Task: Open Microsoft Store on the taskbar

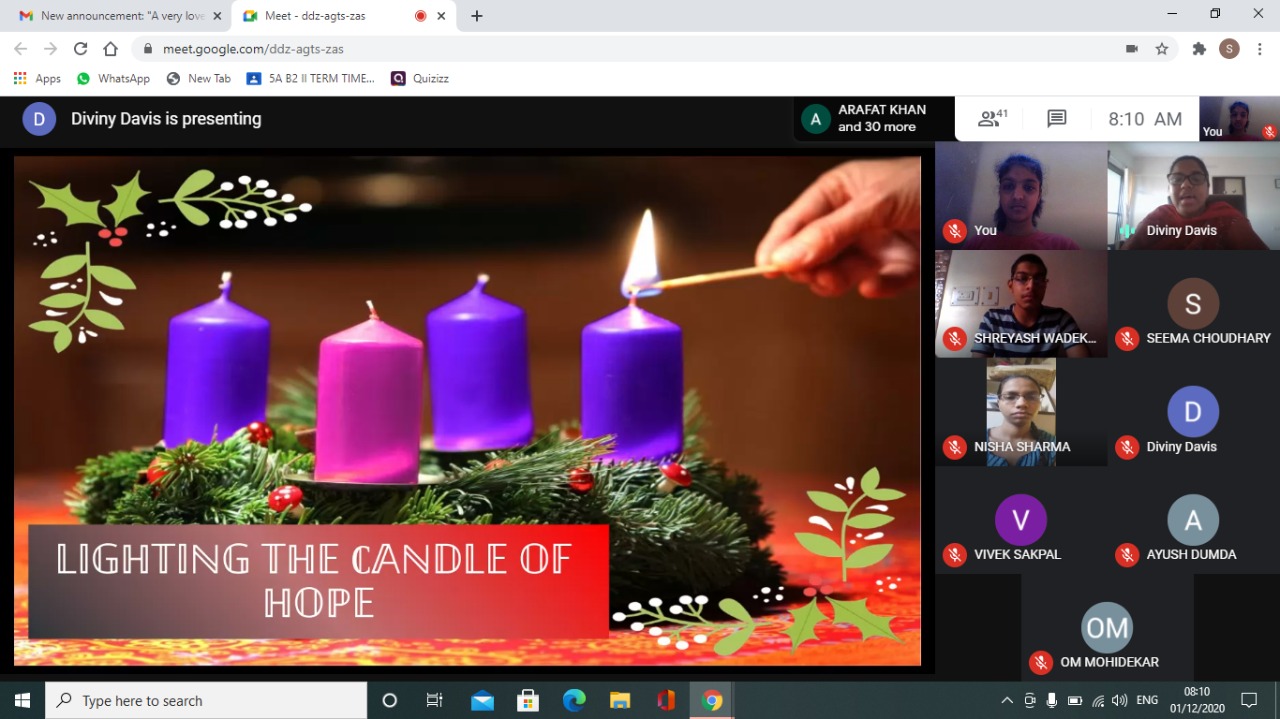Action: pyautogui.click(x=528, y=700)
